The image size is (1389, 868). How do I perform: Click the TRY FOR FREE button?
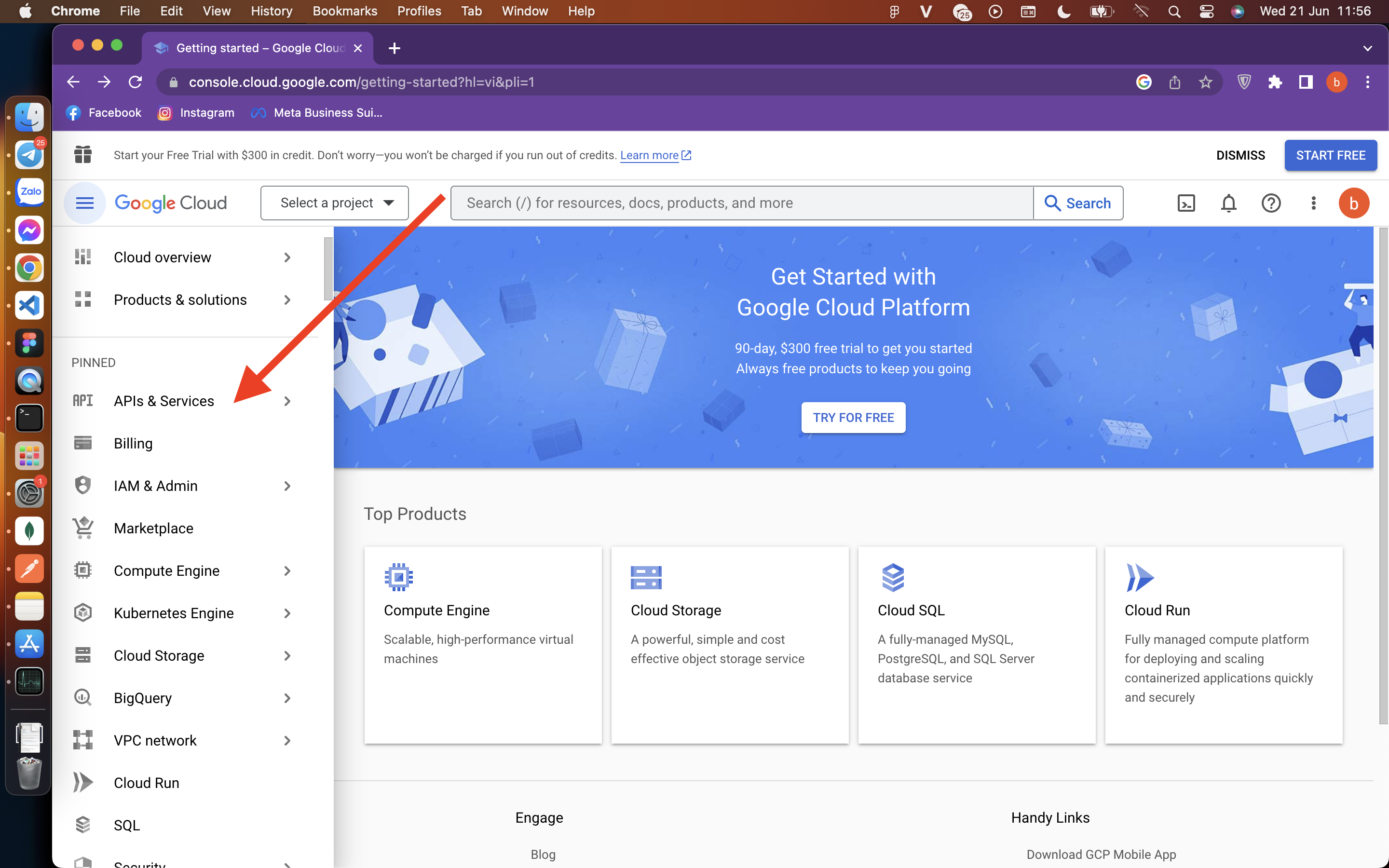click(x=853, y=417)
